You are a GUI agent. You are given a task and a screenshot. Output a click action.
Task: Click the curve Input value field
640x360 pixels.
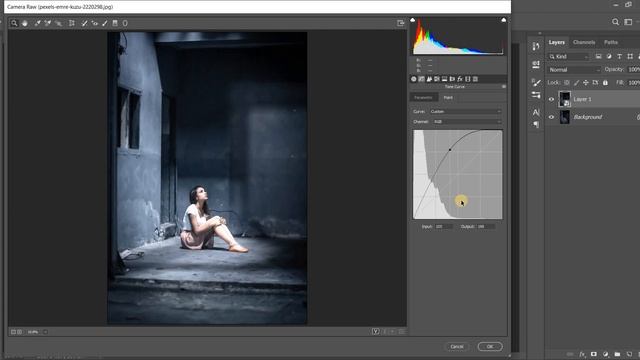[444, 227]
